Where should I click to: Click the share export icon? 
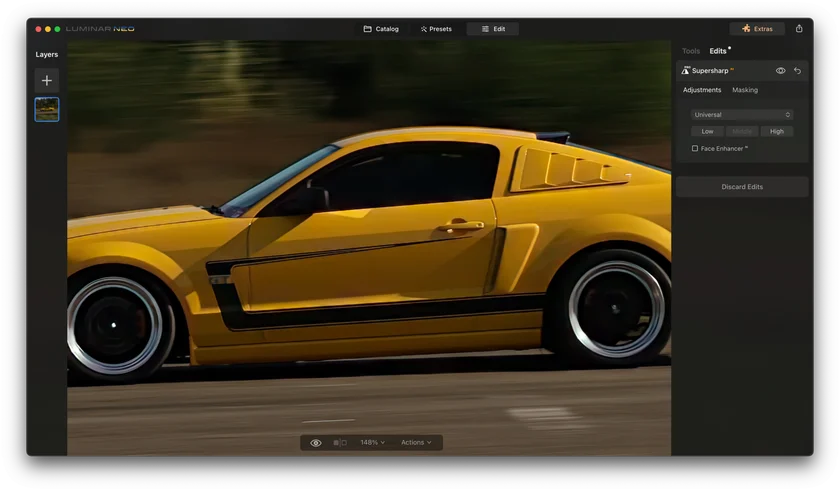point(799,29)
